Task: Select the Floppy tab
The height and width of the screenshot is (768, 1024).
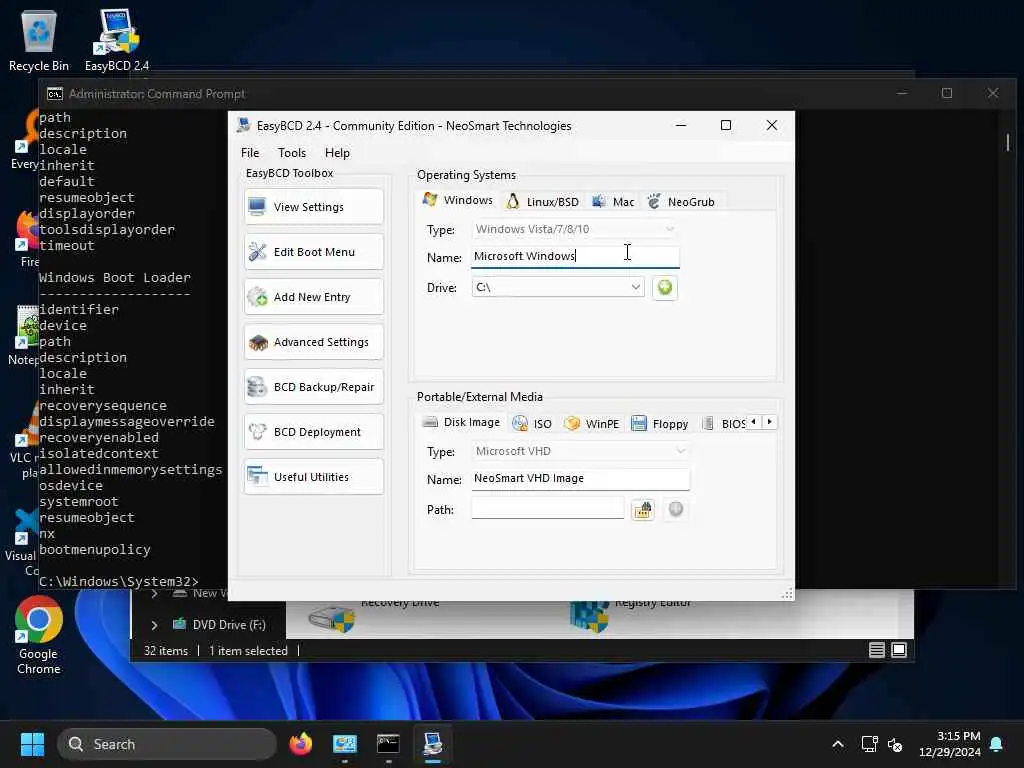Action: (660, 424)
